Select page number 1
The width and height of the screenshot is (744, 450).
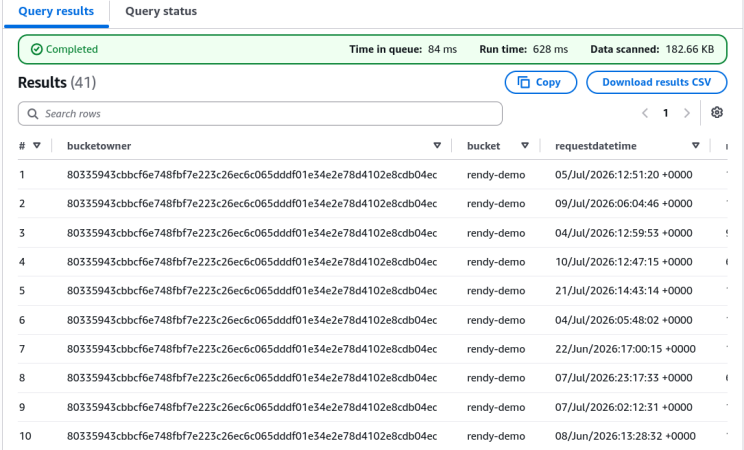pyautogui.click(x=666, y=113)
